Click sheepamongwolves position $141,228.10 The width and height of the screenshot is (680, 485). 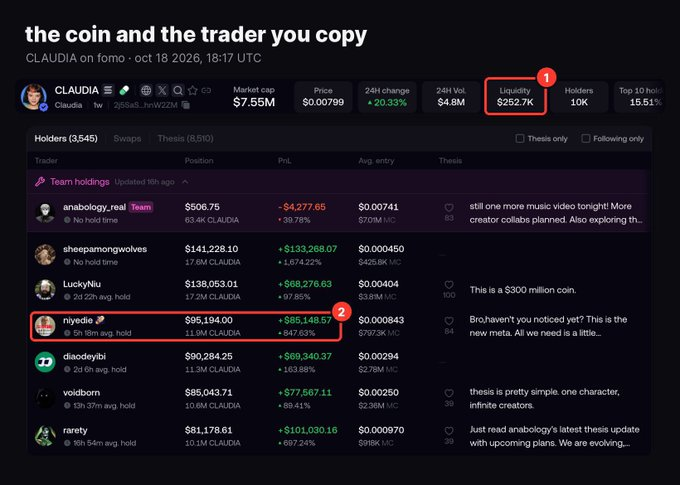tap(211, 249)
